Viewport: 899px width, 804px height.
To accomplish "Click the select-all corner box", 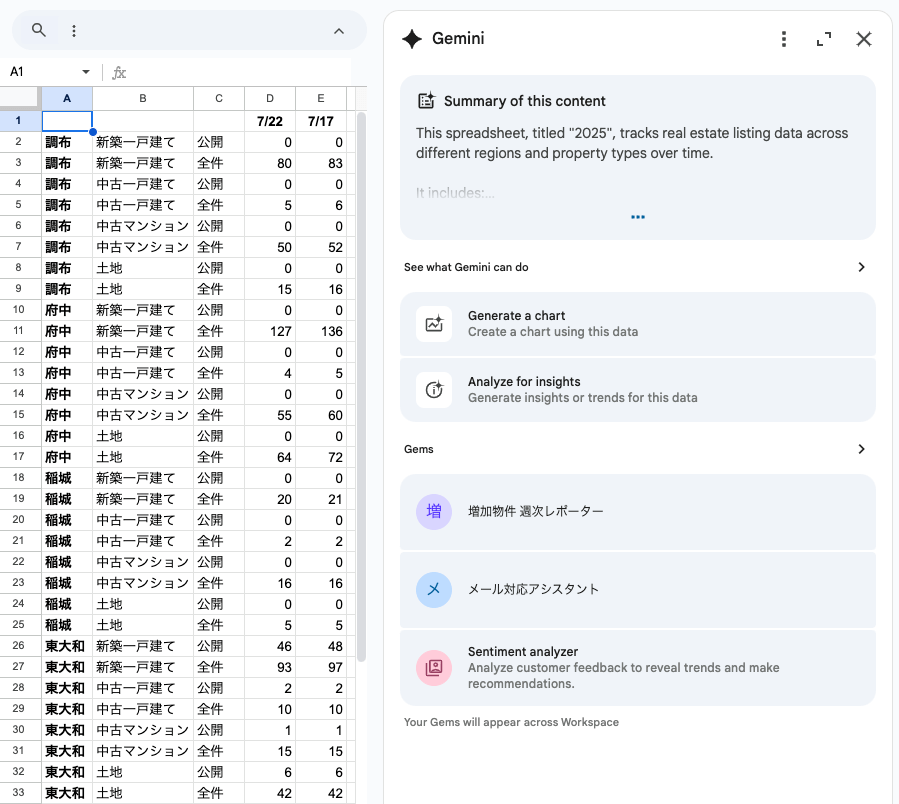I will click(x=21, y=99).
